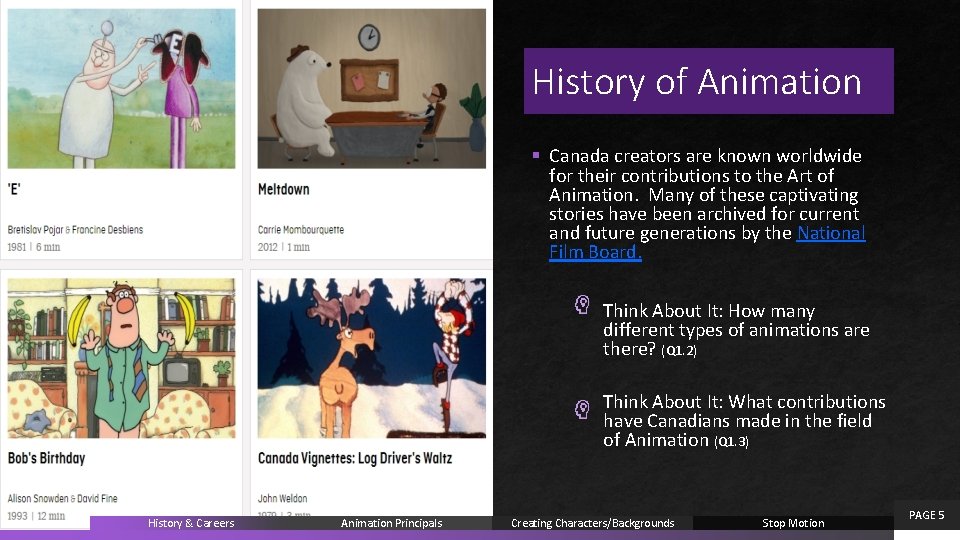Click the 'Canada creators are known worldwide' paragraph
Viewport: 960px width, 540px height.
click(707, 204)
